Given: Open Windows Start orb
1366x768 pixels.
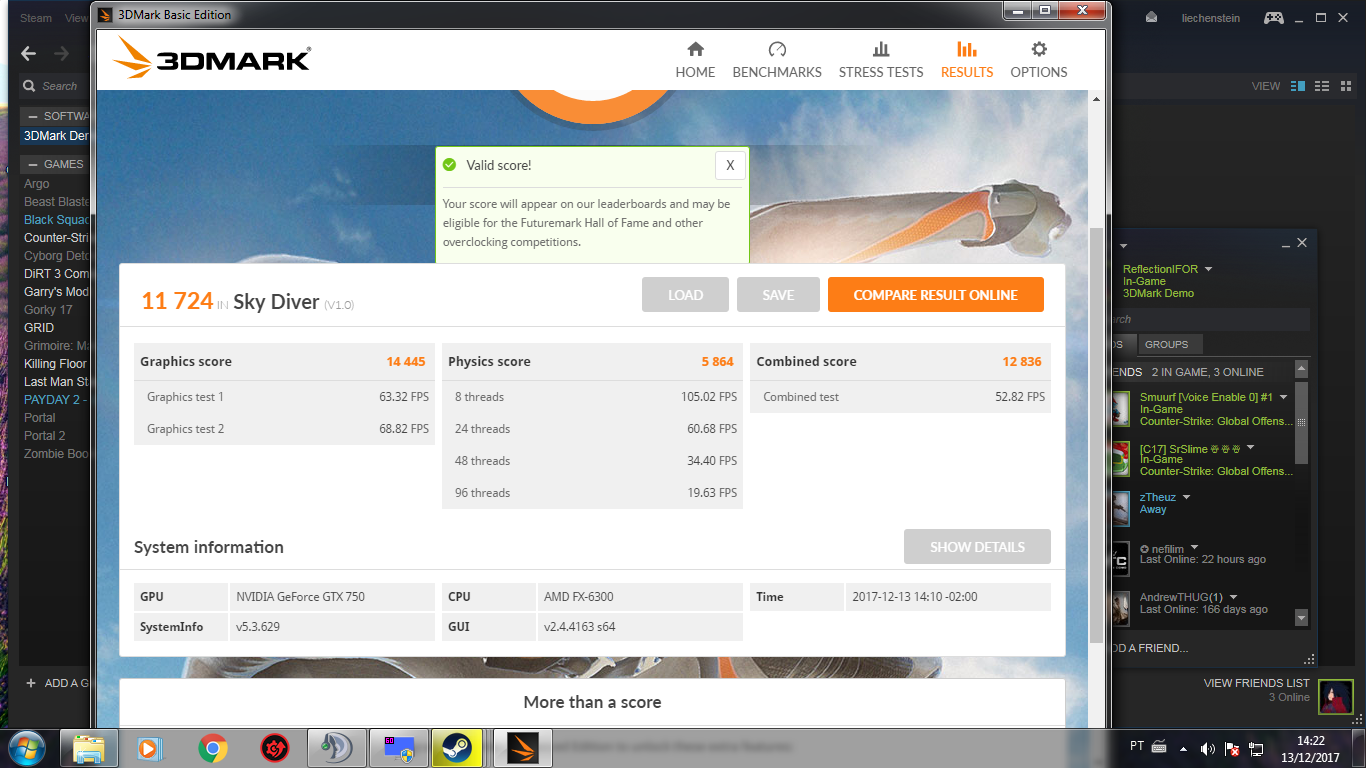Looking at the screenshot, I should pyautogui.click(x=26, y=747).
